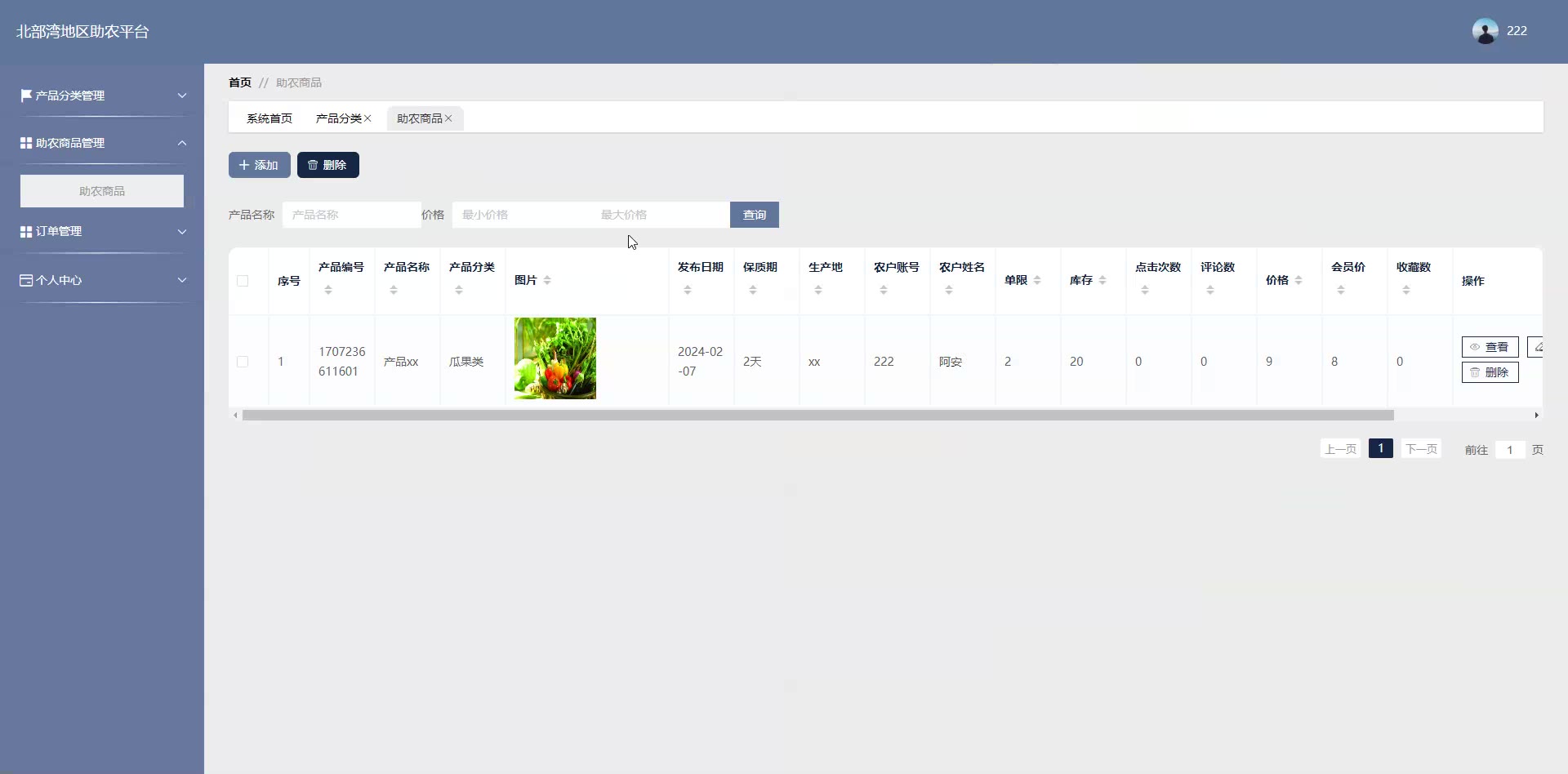Sort by 价格 column
This screenshot has width=1568, height=774.
coord(1298,280)
